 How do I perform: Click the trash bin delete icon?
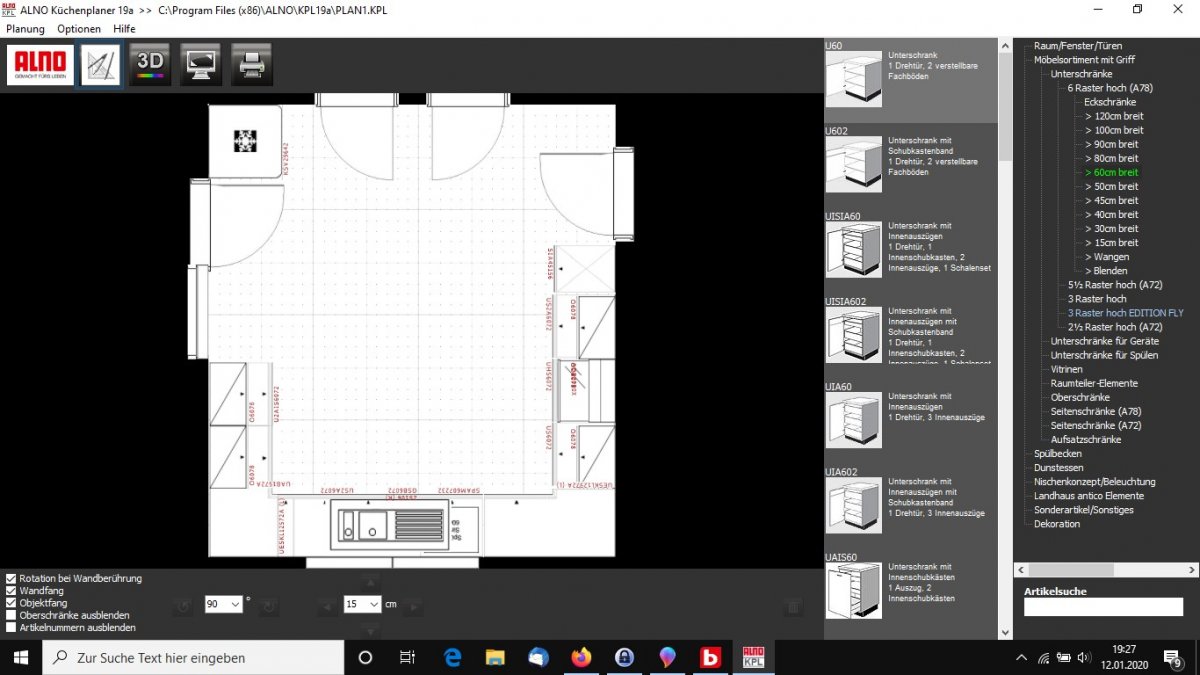(x=793, y=606)
